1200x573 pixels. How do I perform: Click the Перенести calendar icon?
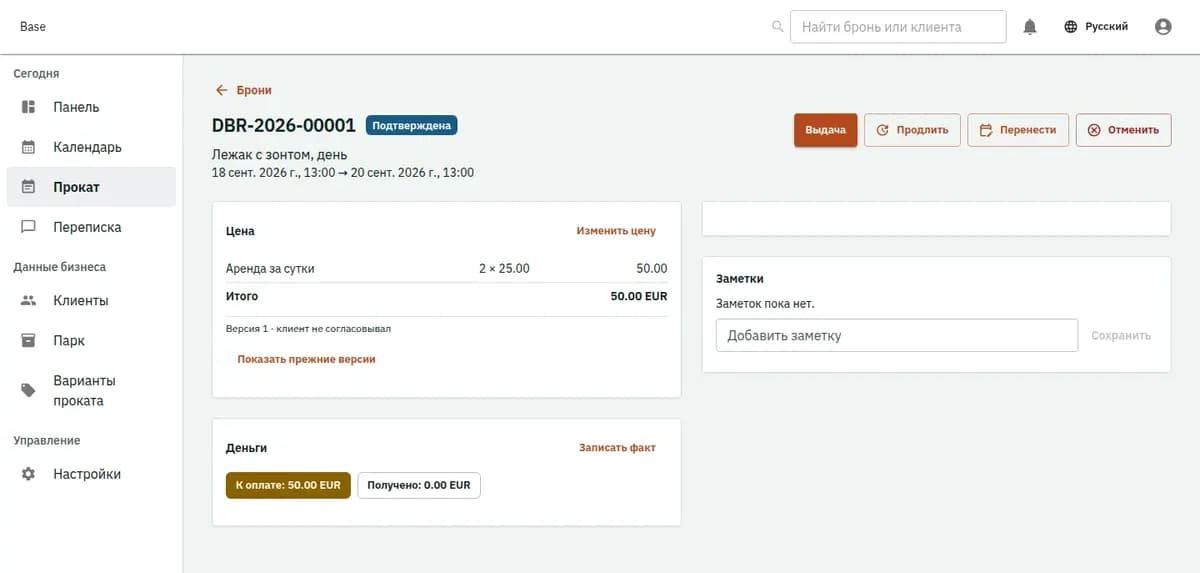coord(986,130)
